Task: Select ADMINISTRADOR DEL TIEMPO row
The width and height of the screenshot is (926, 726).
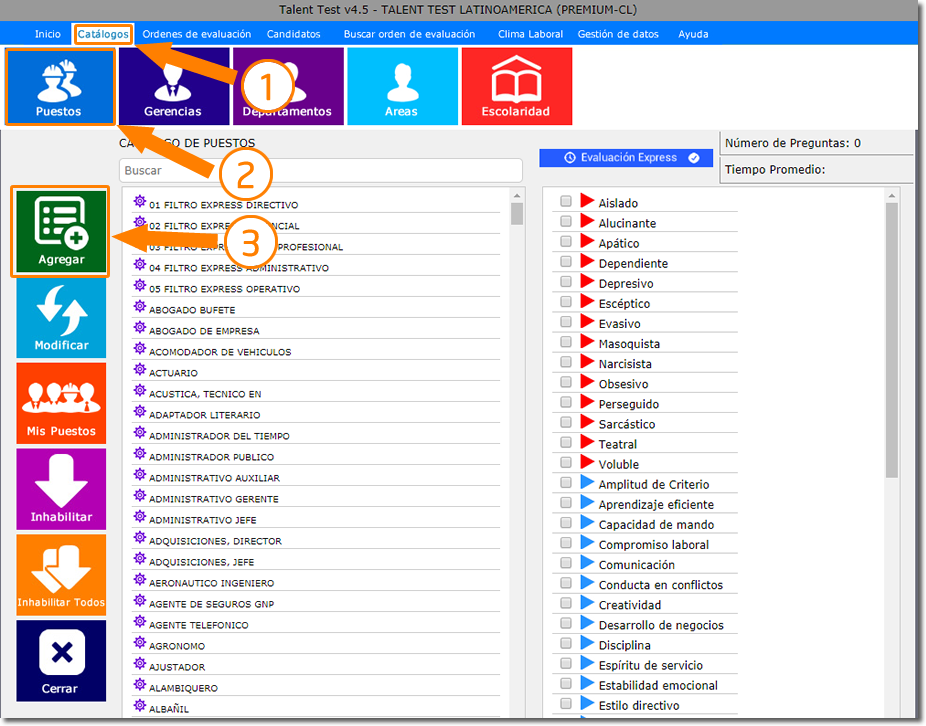Action: click(316, 433)
